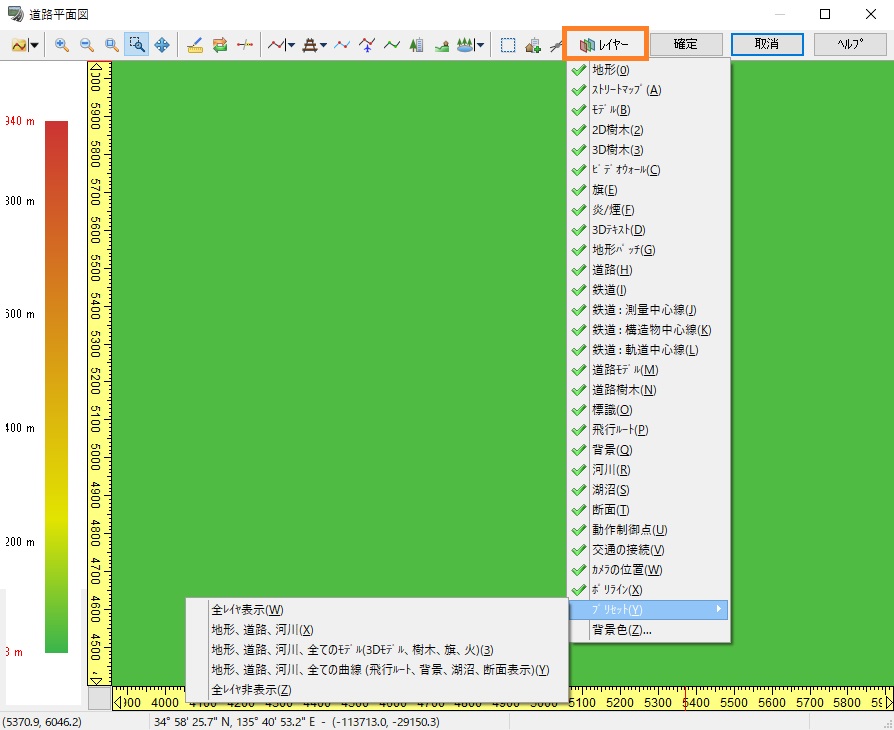This screenshot has height=730, width=894.
Task: Open the 背景色(Z)... menu item
Action: click(649, 630)
